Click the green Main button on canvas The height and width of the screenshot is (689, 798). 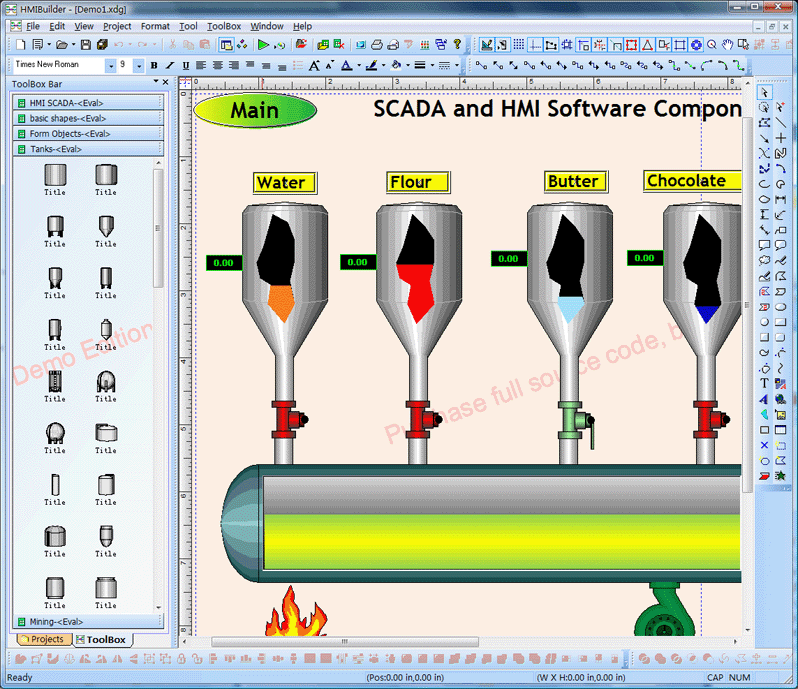point(254,110)
